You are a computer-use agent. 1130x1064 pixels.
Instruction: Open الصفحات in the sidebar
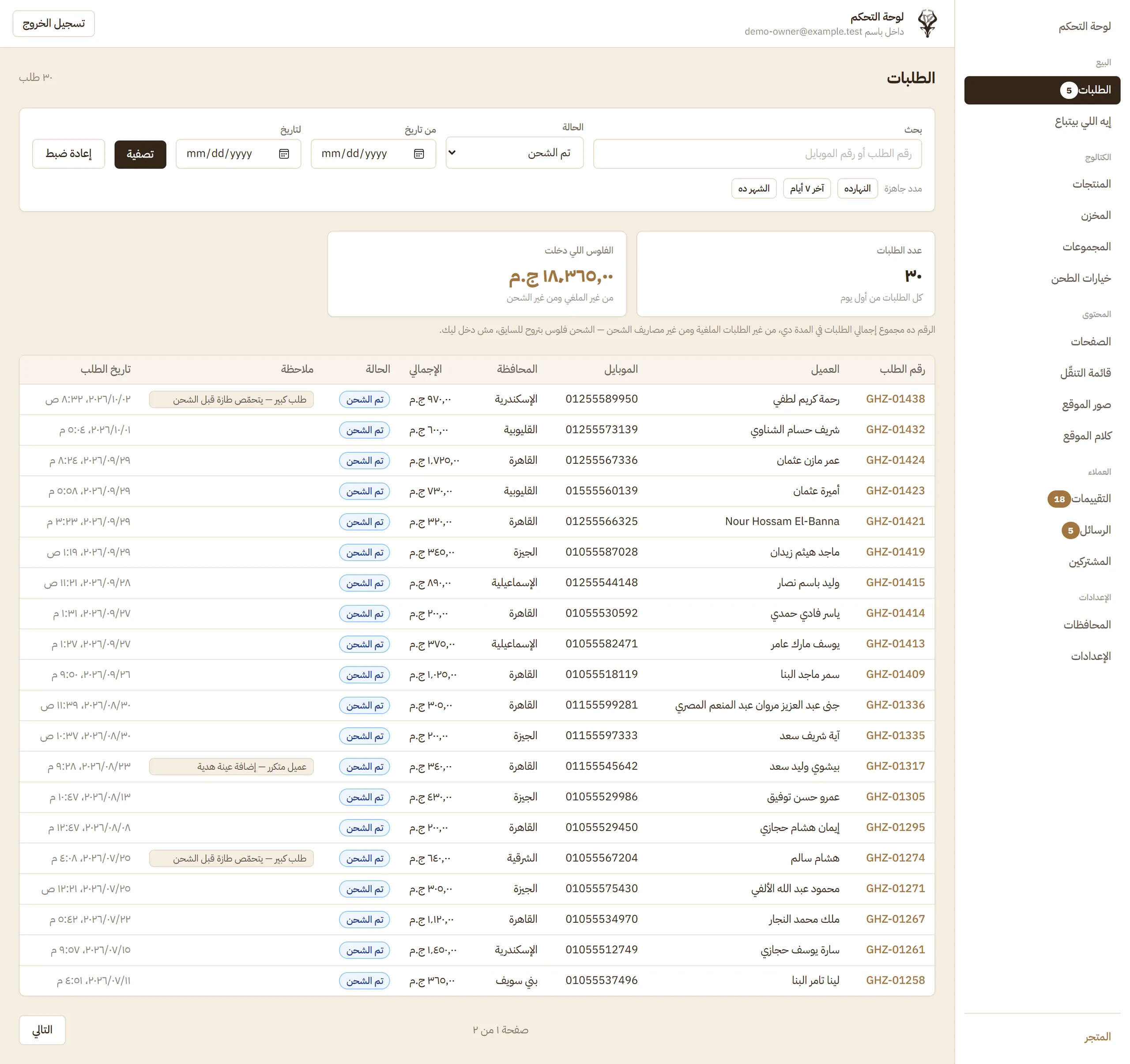(x=1042, y=342)
